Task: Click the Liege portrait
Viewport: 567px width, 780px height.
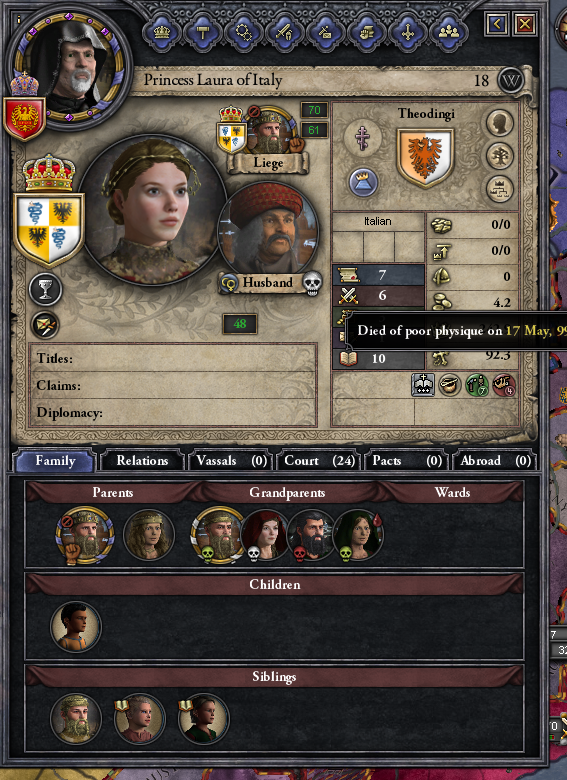Action: [269, 131]
